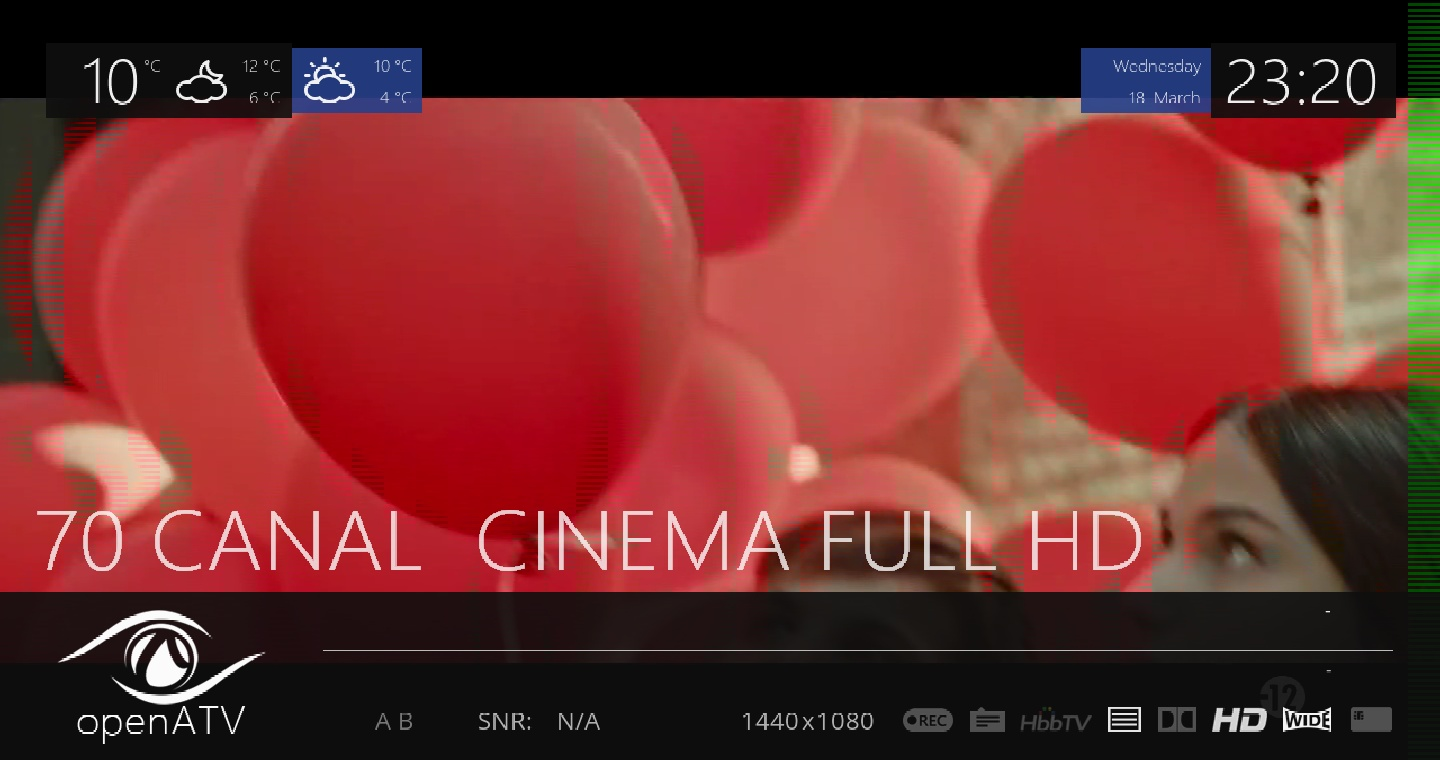This screenshot has width=1440, height=760.
Task: Click the 23:20 clock display
Action: coord(1301,82)
